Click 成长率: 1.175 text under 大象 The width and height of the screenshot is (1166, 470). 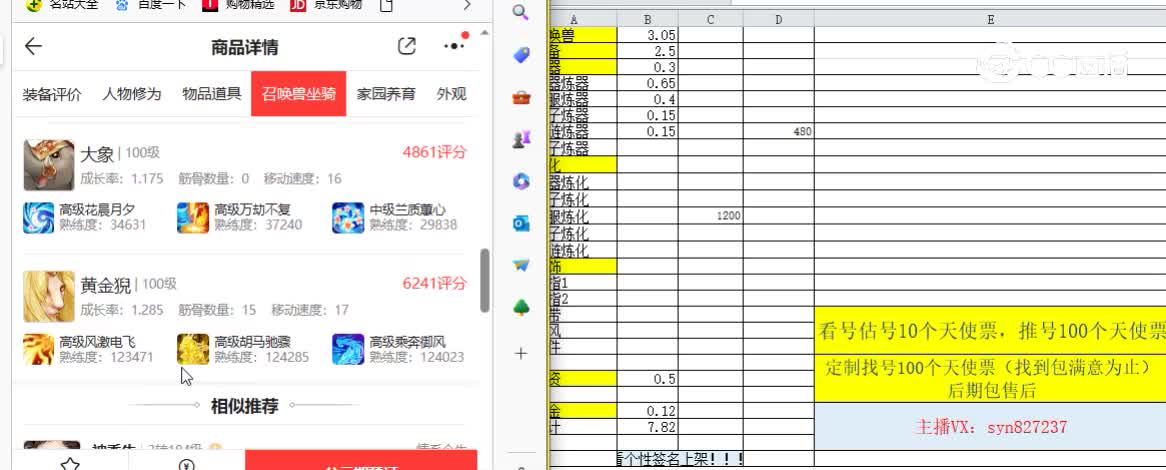pyautogui.click(x=121, y=178)
